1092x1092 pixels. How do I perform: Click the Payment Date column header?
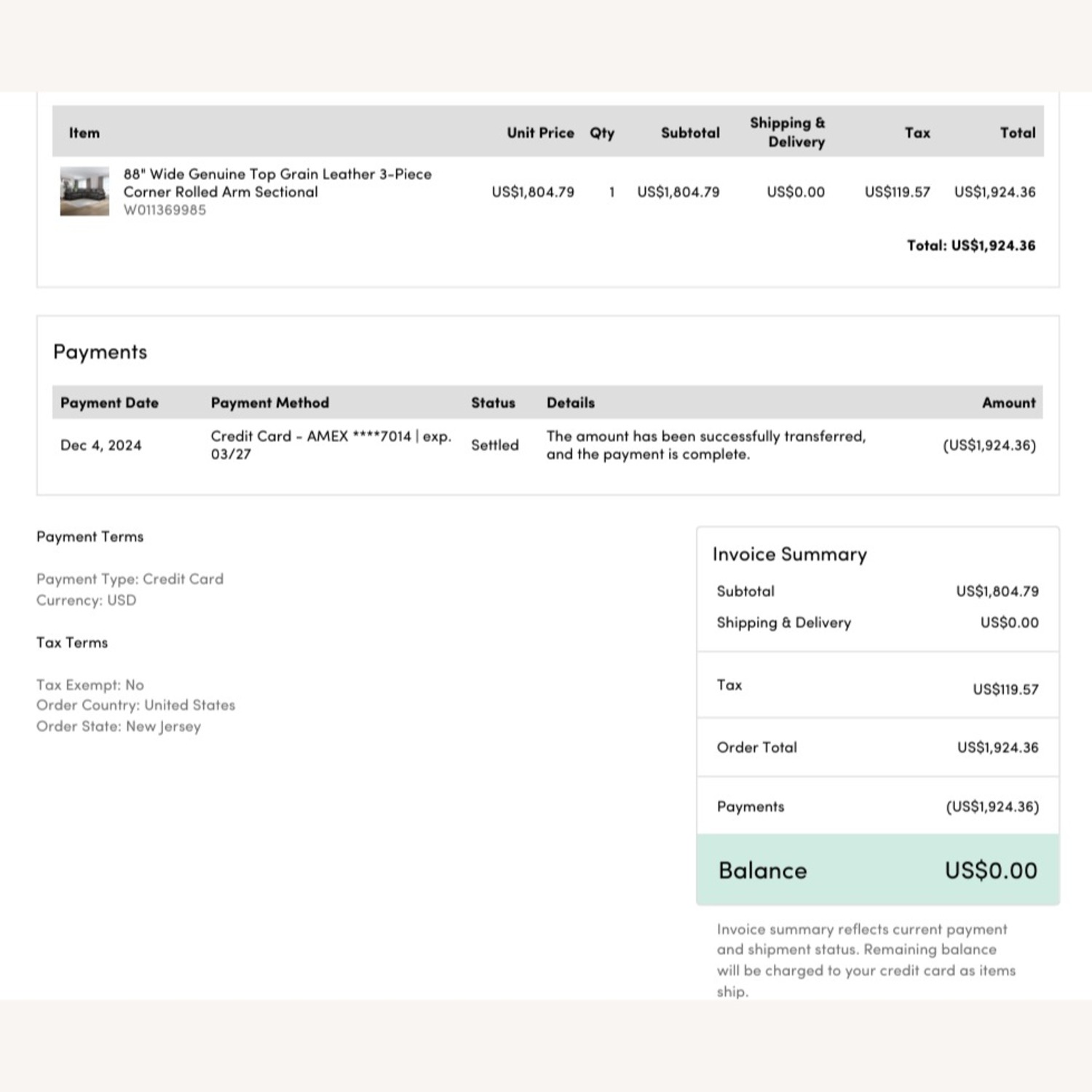[x=109, y=403]
